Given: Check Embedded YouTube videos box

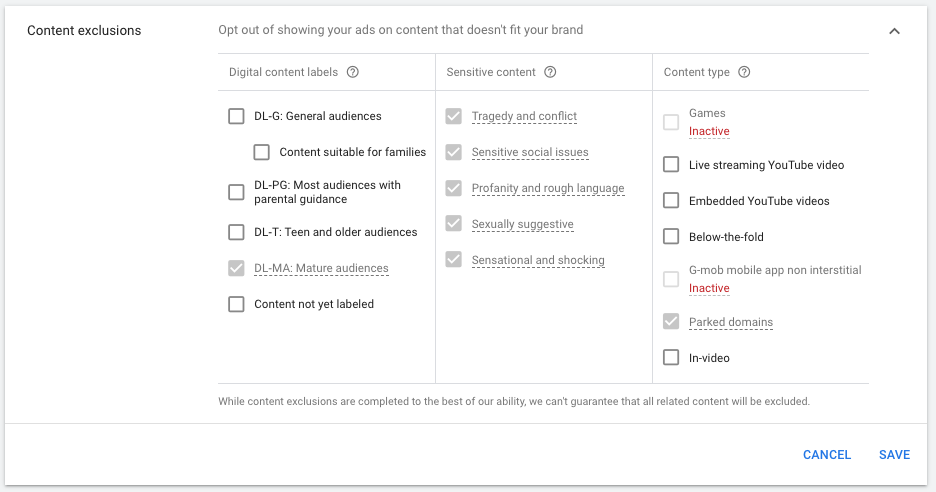Looking at the screenshot, I should coord(671,201).
